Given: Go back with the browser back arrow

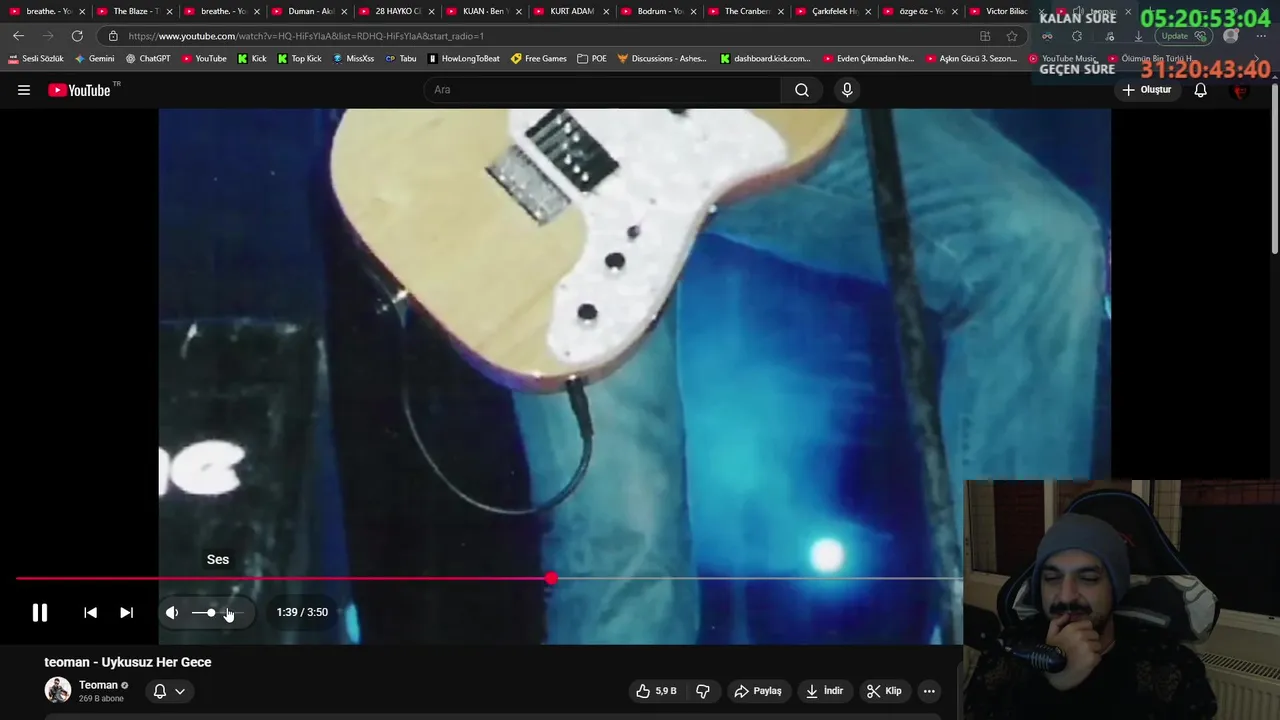Looking at the screenshot, I should 18,36.
